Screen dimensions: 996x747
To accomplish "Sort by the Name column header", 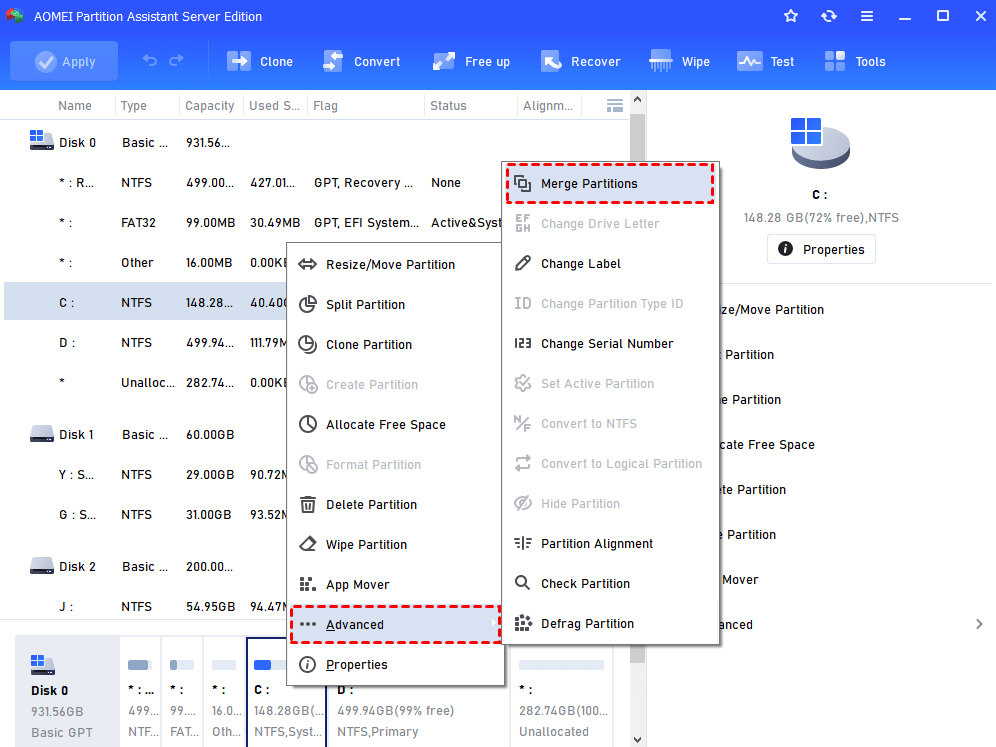I will (75, 105).
